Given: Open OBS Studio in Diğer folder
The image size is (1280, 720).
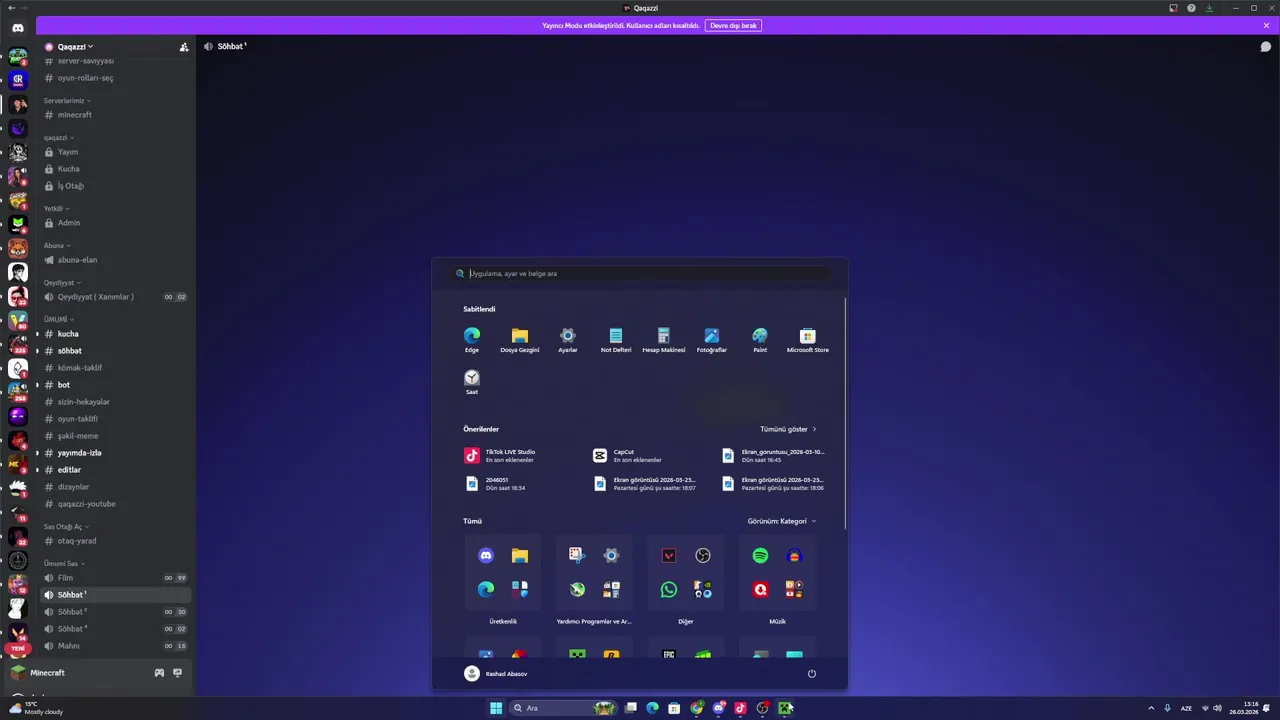Looking at the screenshot, I should pos(703,556).
